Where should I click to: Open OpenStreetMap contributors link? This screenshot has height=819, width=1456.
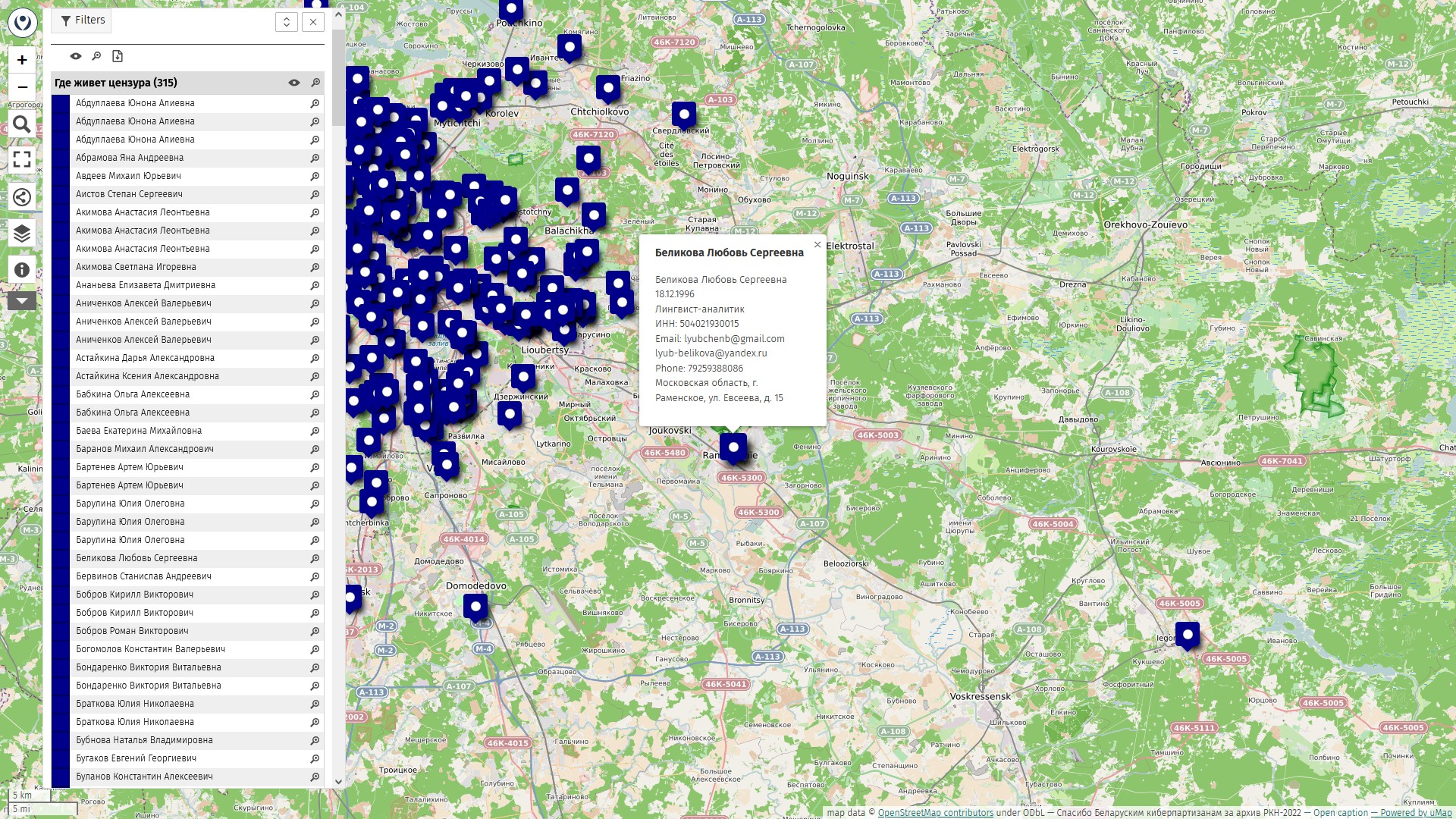pyautogui.click(x=935, y=813)
